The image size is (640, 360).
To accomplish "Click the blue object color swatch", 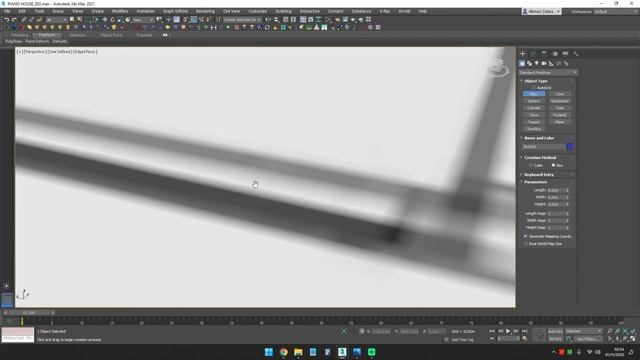I will 570,147.
